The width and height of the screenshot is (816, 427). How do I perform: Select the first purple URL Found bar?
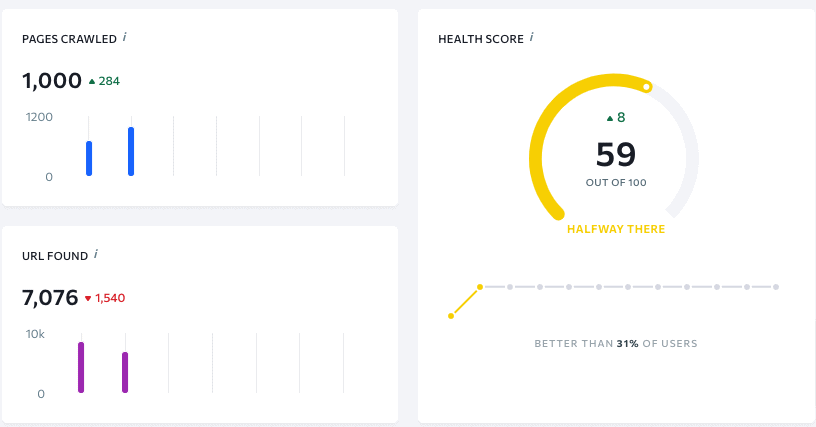81,367
